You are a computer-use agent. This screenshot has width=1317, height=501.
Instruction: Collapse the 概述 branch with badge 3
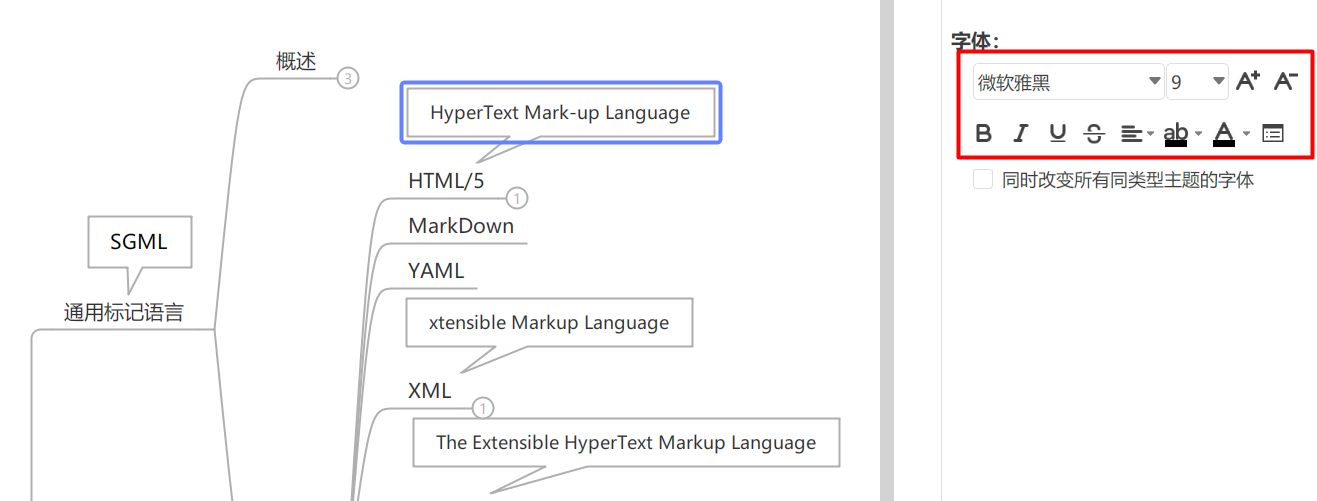coord(348,78)
